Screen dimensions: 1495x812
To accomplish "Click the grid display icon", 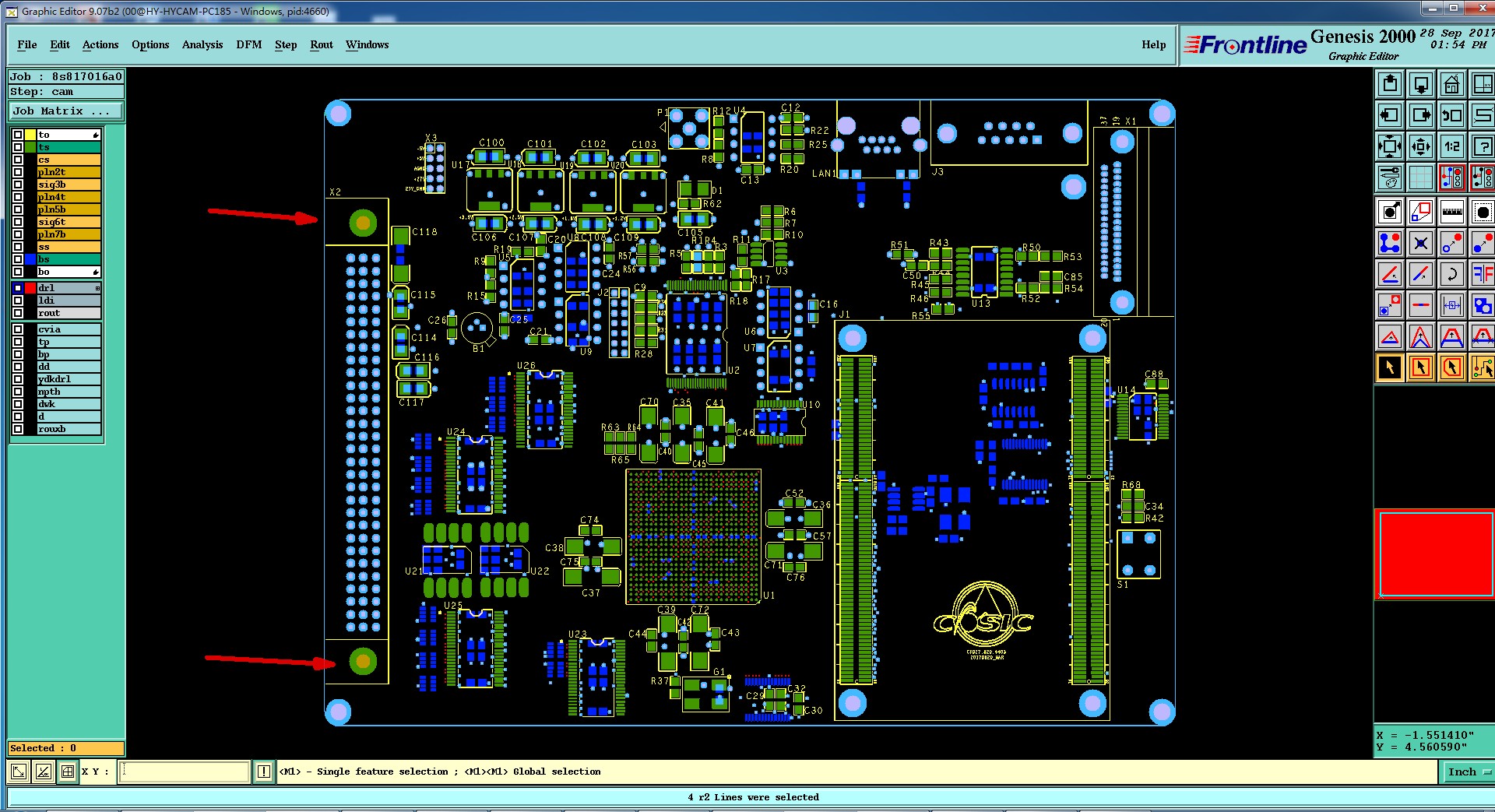I will coord(1421,178).
